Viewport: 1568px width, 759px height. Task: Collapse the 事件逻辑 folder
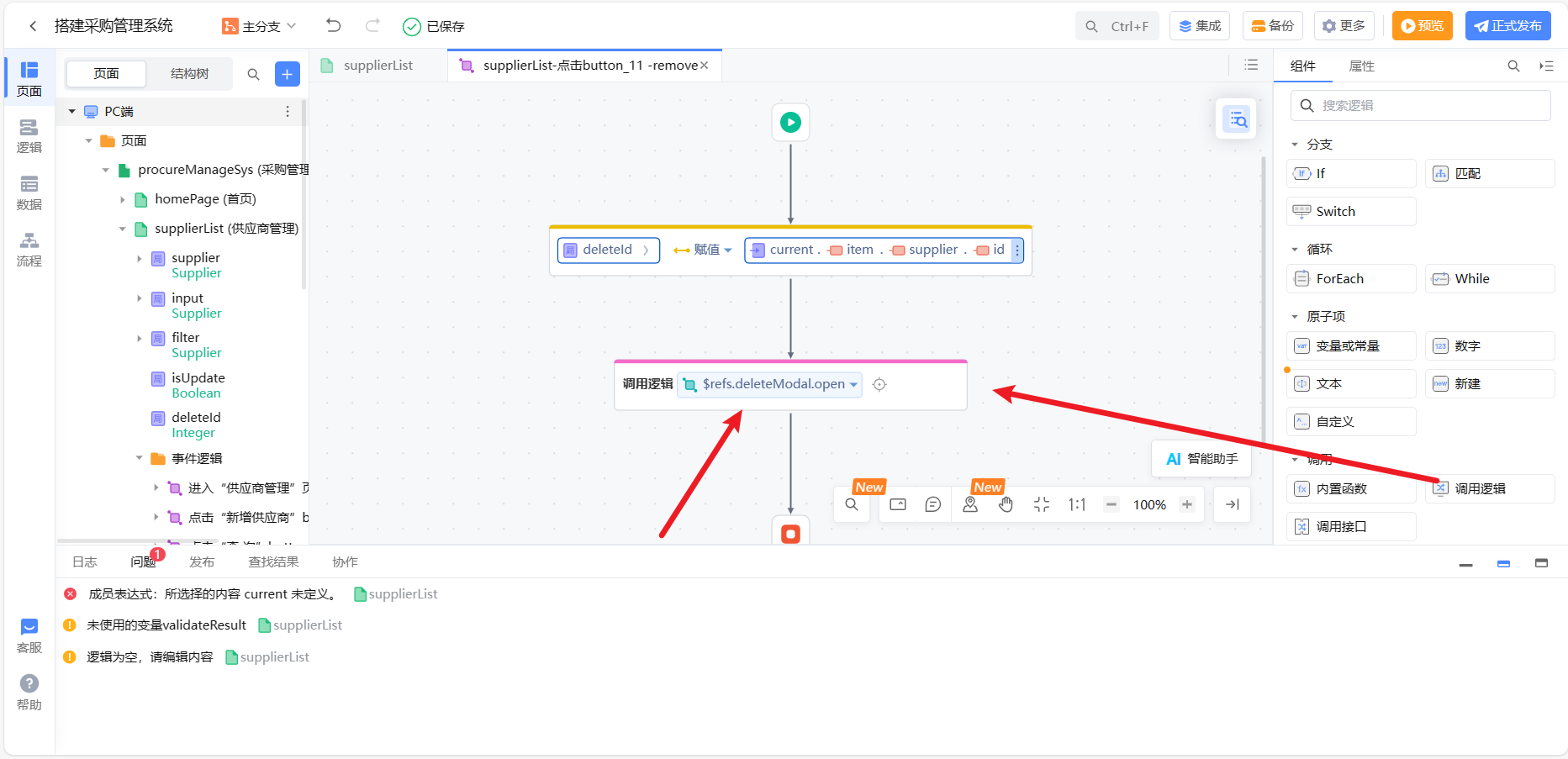[x=140, y=458]
